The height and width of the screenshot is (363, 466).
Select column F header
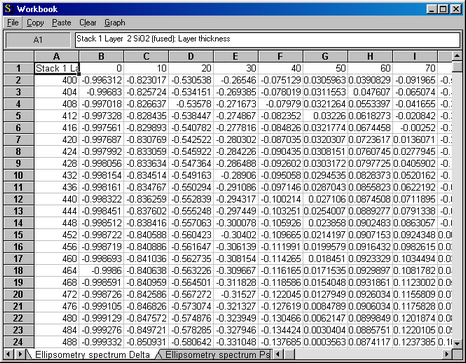tap(280, 56)
